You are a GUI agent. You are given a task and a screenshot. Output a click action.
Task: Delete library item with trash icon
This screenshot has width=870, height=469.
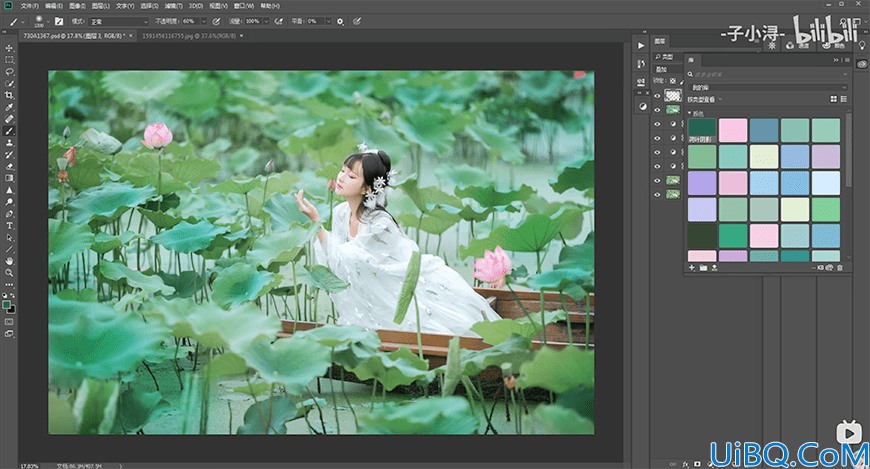[x=840, y=268]
